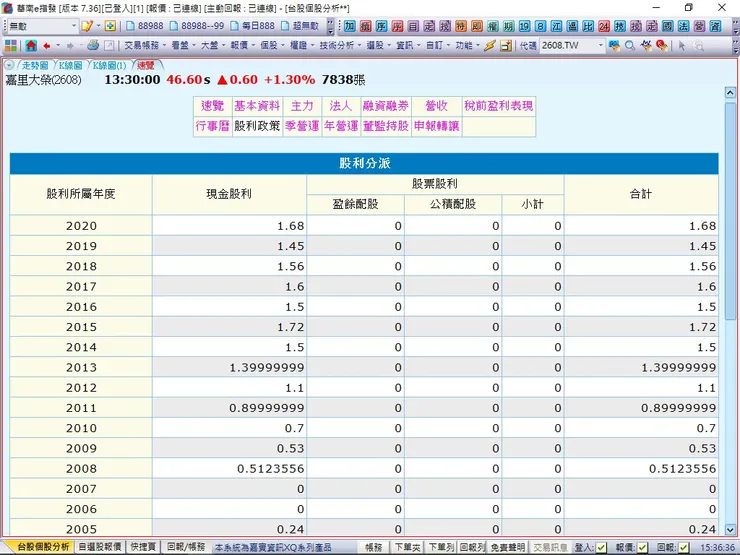This screenshot has height=555, width=740.
Task: Click the magnifier search icon beside code box
Action: 630,46
